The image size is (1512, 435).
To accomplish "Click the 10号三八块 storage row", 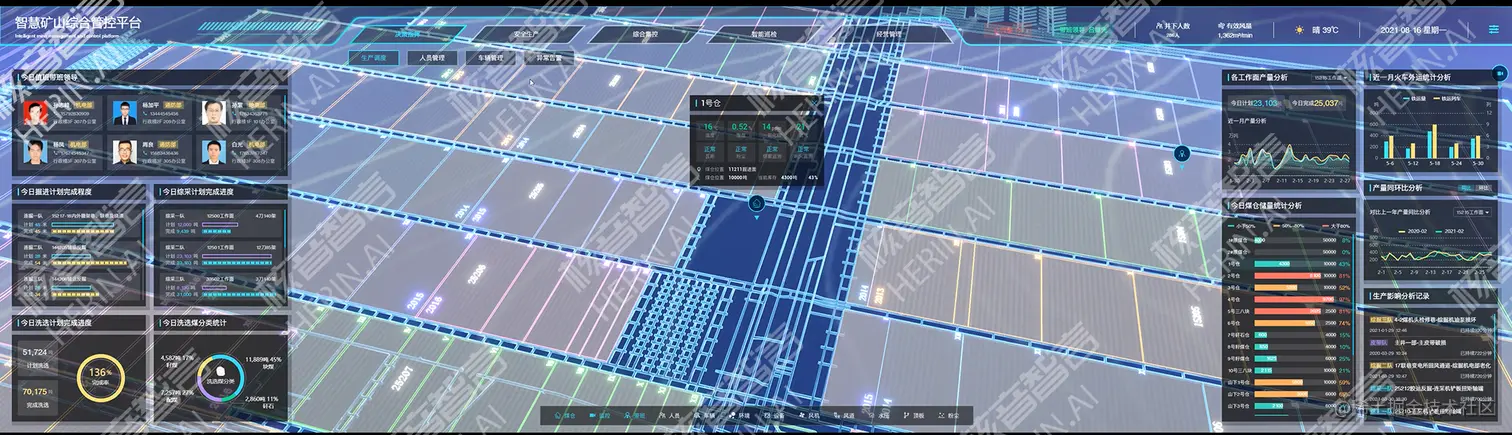I will (1288, 370).
